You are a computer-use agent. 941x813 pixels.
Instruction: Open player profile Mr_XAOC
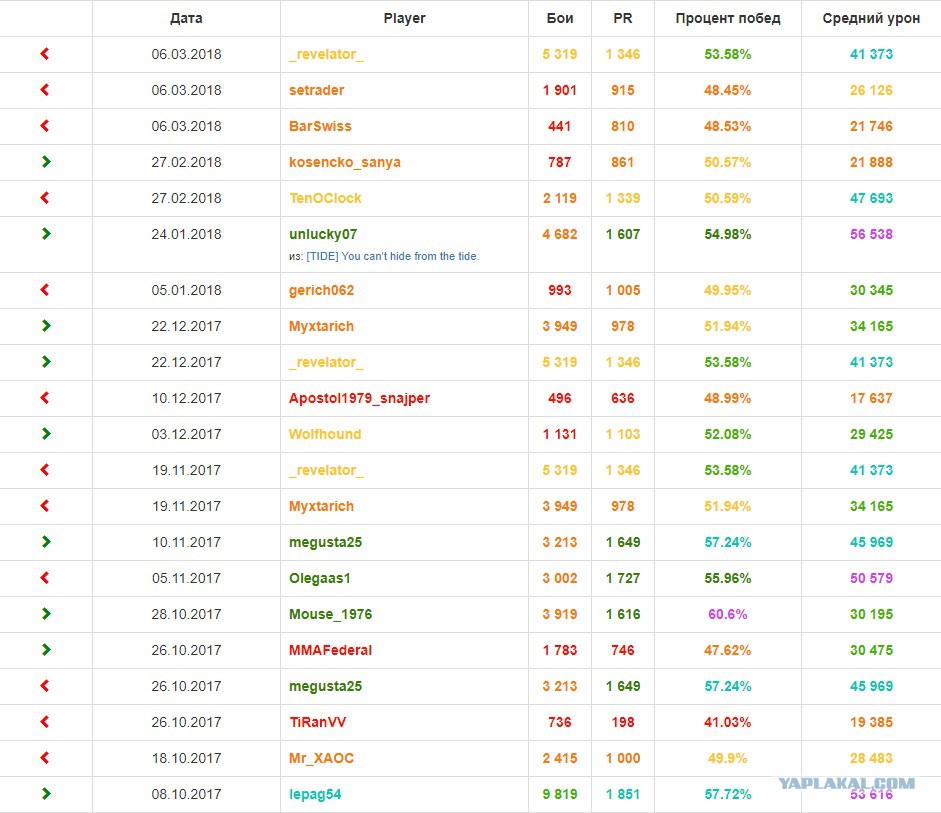(321, 758)
